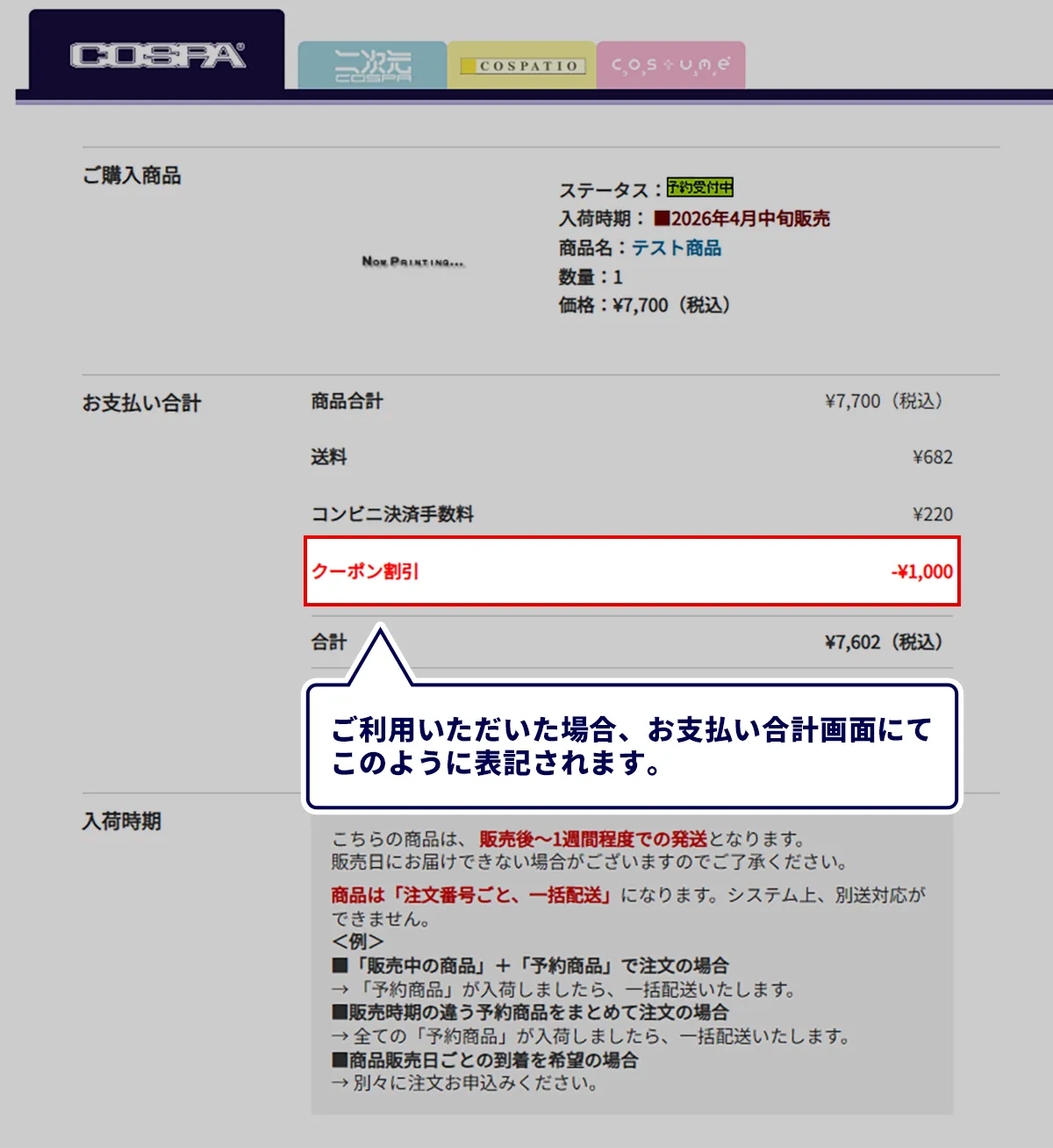Click the costume brand icon

[x=671, y=66]
